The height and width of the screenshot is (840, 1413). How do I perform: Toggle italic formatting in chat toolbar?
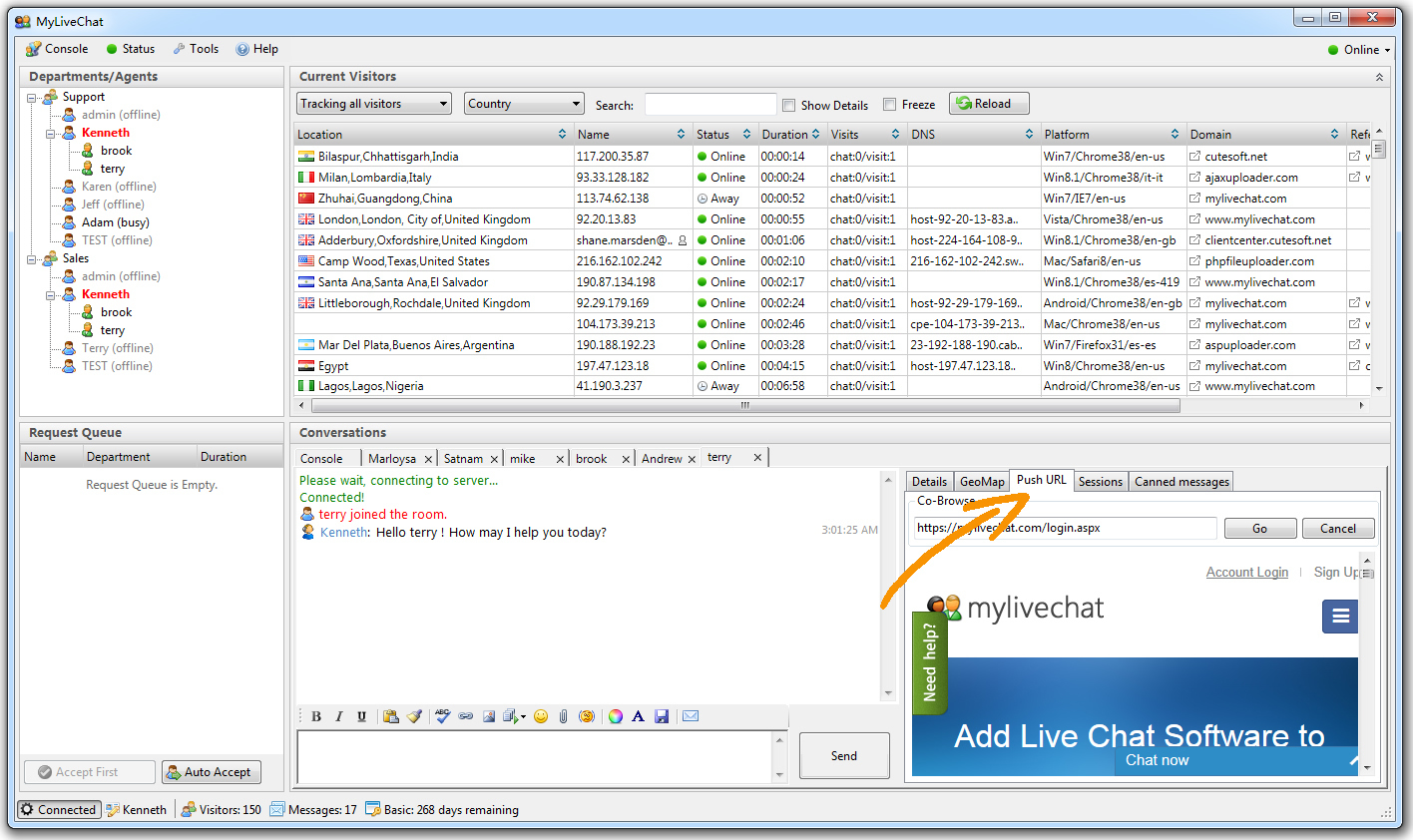tap(339, 716)
